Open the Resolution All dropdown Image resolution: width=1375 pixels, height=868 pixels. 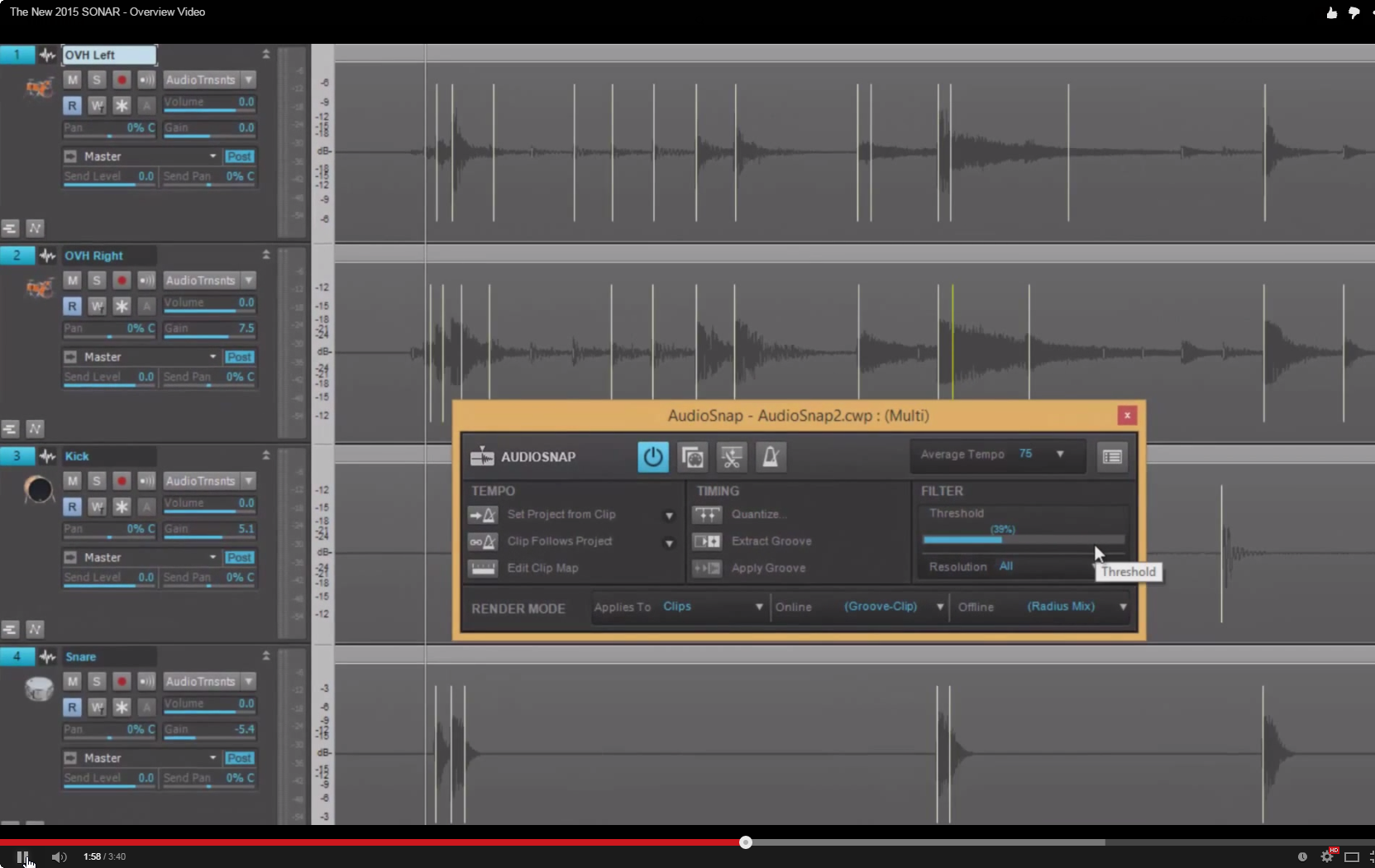point(1005,566)
